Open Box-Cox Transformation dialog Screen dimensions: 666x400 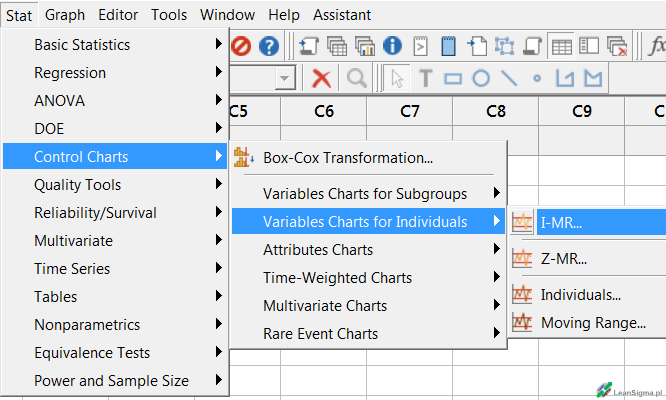pos(347,157)
